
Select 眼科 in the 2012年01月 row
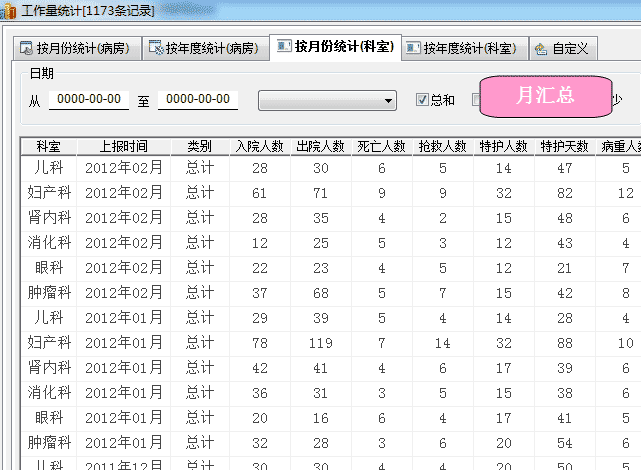tap(49, 417)
